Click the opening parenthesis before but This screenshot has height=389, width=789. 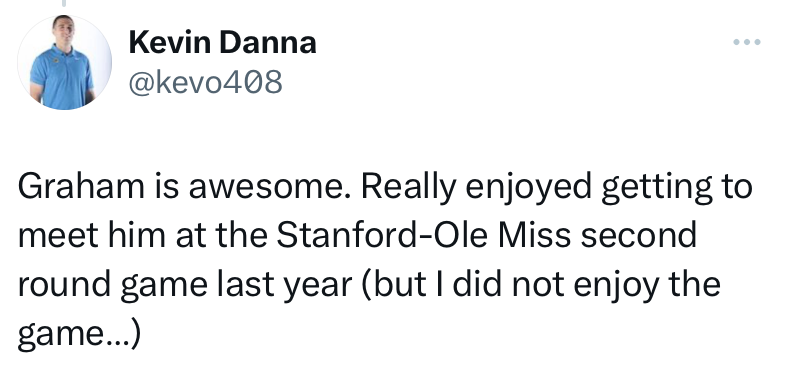366,285
